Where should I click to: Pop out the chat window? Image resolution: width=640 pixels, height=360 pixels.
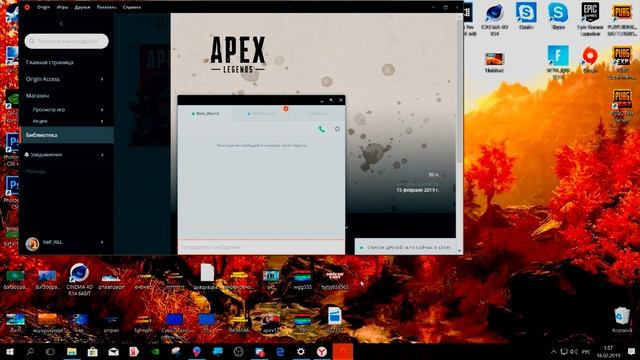(331, 100)
